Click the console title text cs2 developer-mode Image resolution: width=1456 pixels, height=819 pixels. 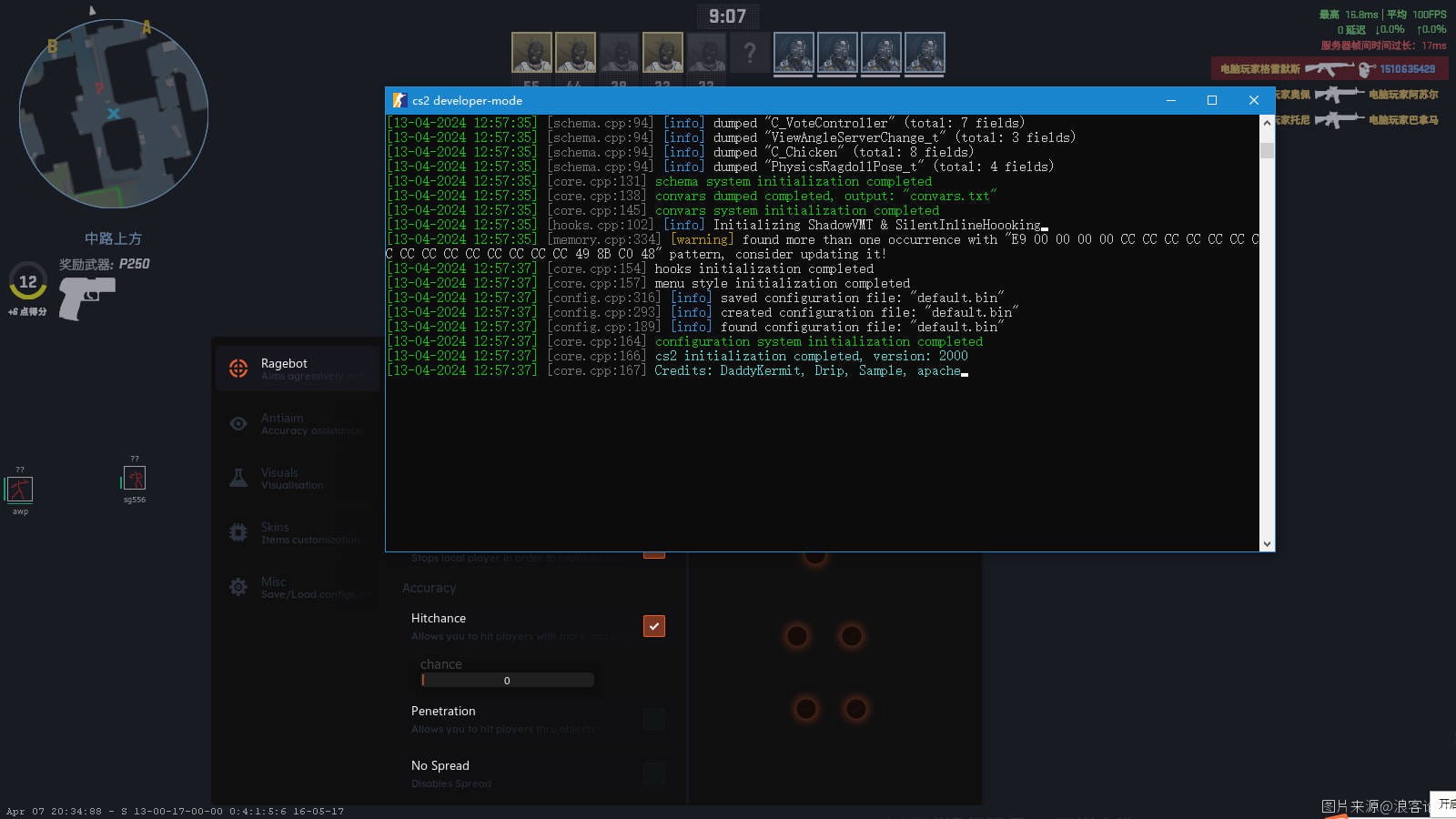point(467,100)
